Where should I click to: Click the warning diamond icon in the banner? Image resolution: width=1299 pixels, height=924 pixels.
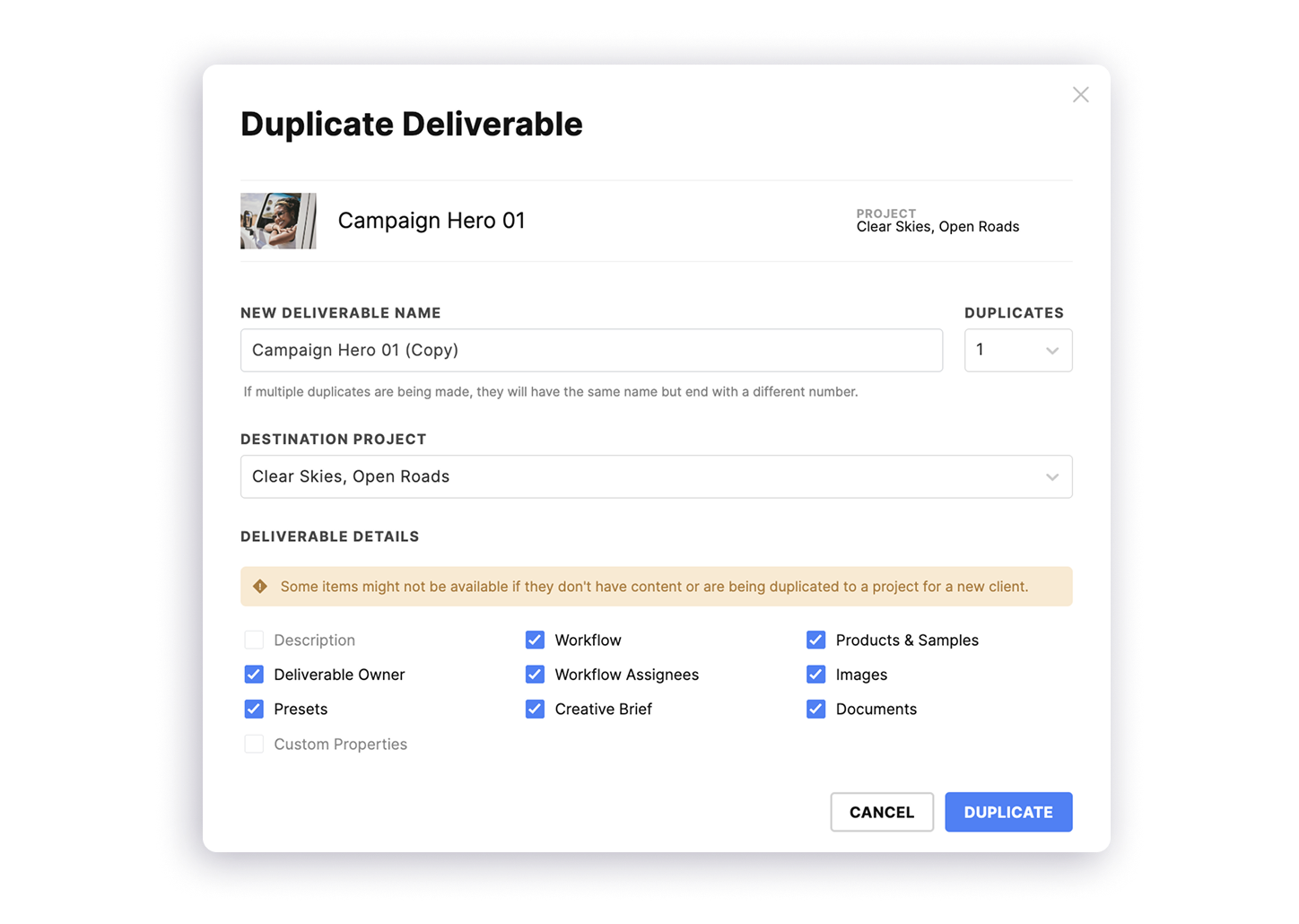pyautogui.click(x=260, y=587)
